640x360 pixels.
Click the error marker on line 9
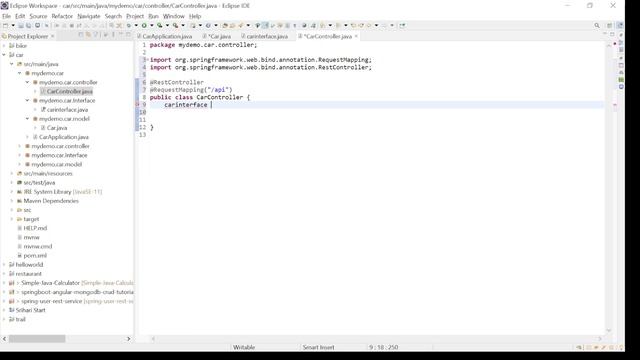(x=138, y=105)
